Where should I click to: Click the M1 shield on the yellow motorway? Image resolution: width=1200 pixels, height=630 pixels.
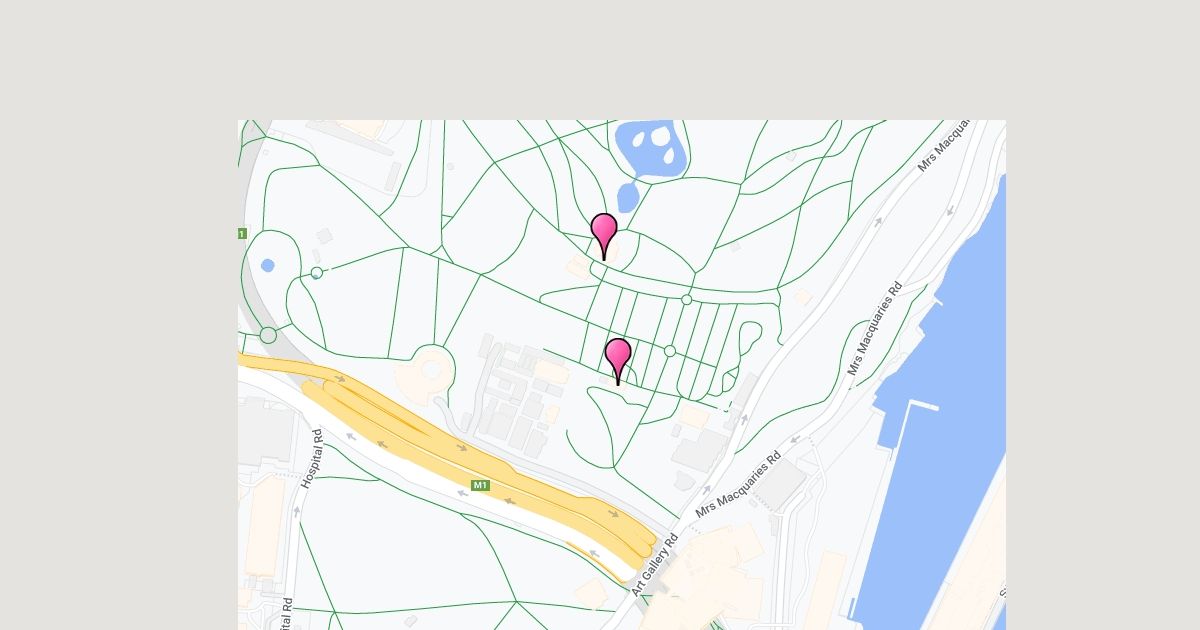(x=481, y=485)
